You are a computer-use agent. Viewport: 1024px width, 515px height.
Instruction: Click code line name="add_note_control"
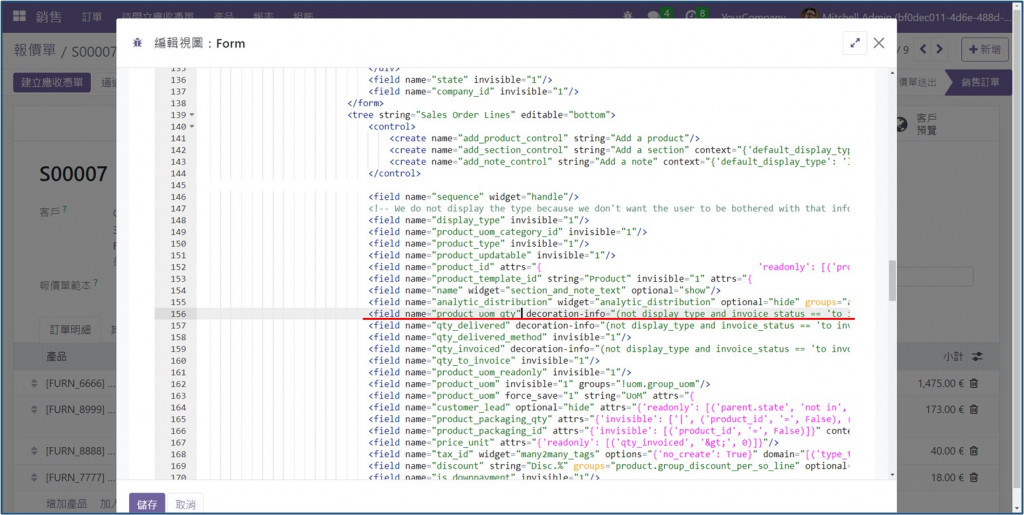(619, 162)
